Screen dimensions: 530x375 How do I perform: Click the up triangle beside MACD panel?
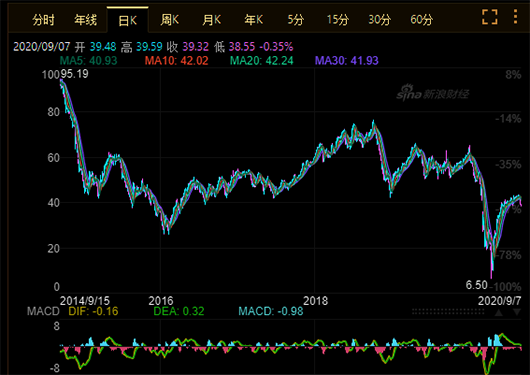499,313
